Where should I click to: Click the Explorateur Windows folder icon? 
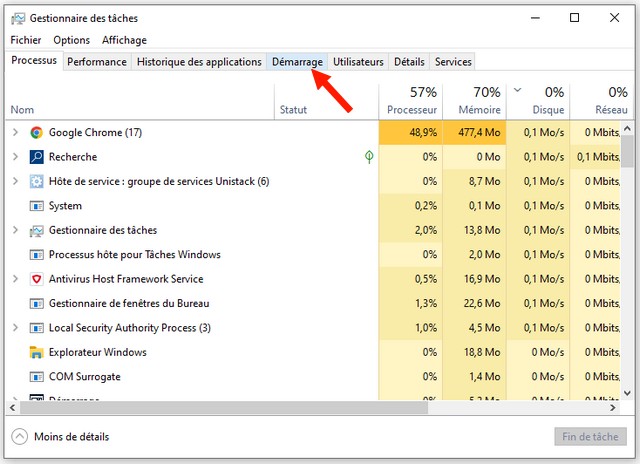37,352
